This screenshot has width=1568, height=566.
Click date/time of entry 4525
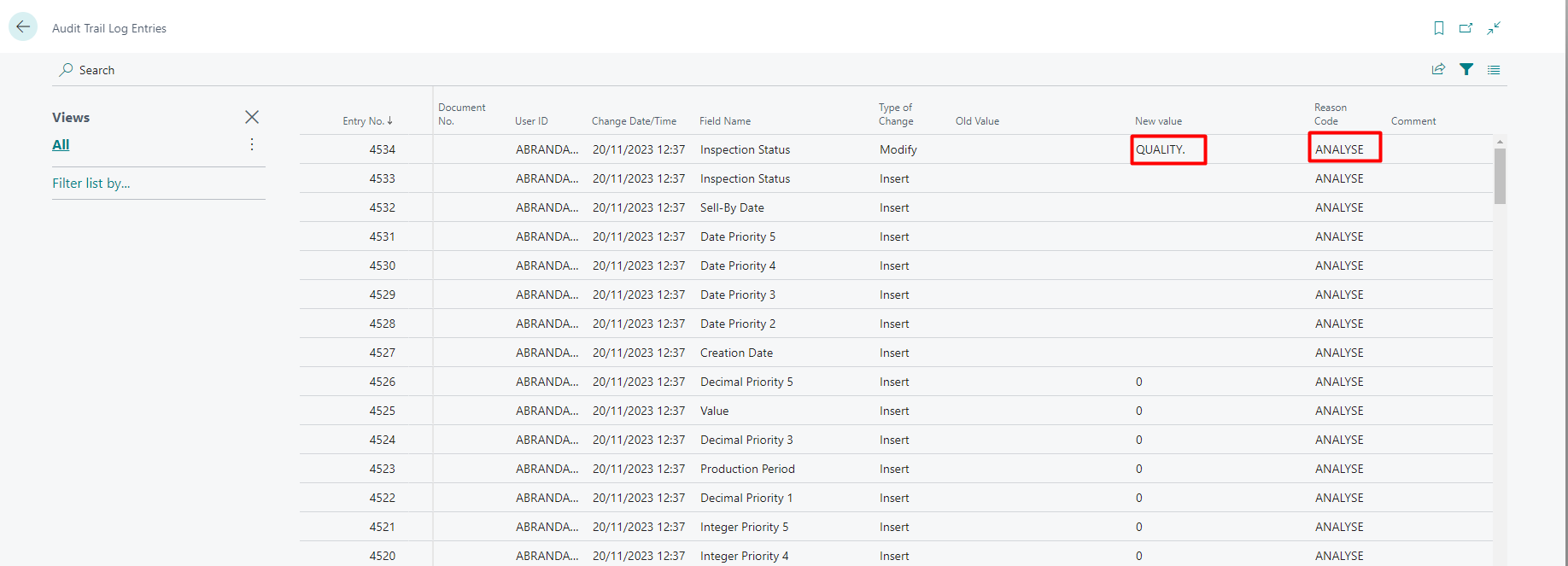[639, 411]
